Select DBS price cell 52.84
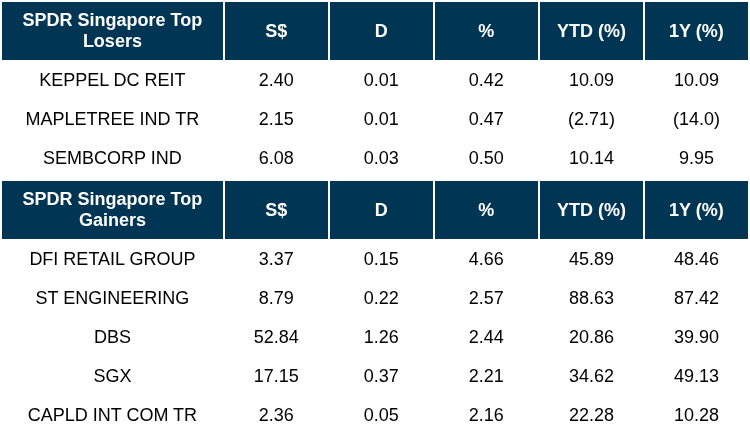 pyautogui.click(x=276, y=337)
